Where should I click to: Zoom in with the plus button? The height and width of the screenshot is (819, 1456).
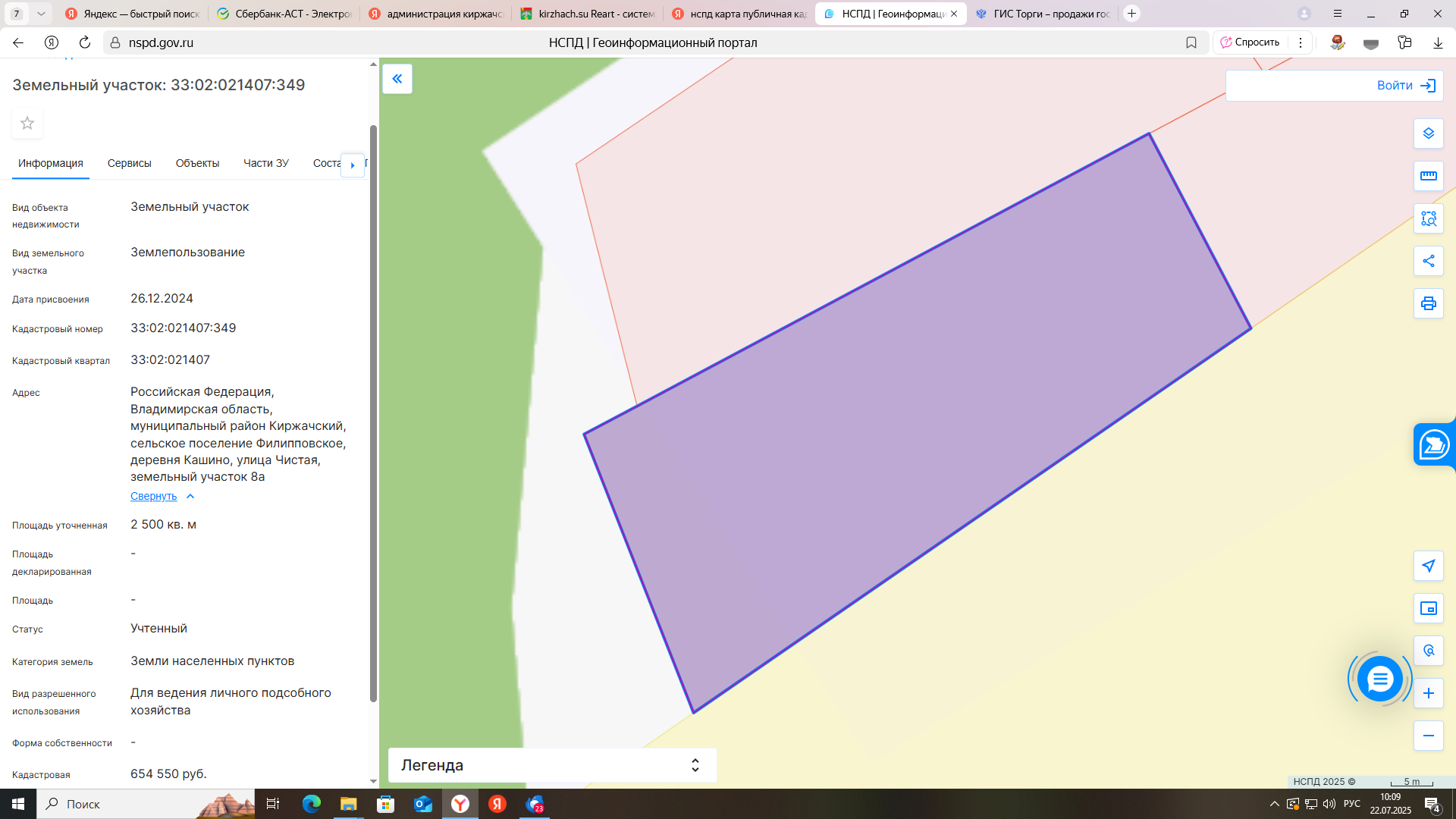click(x=1428, y=693)
